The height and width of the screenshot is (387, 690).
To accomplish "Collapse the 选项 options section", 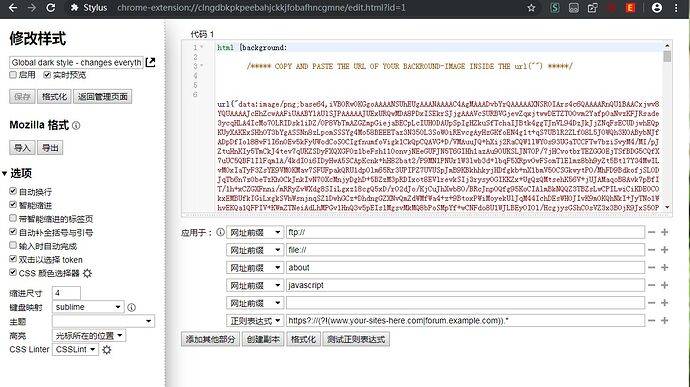I will 17,173.
